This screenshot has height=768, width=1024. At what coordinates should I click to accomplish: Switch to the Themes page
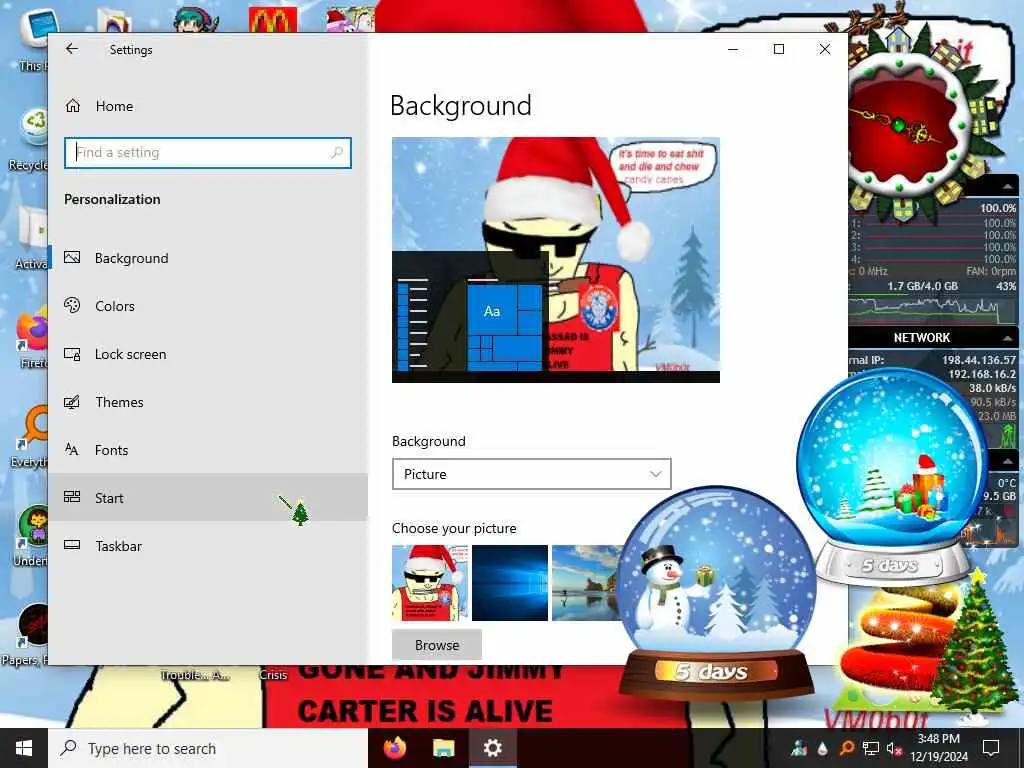208,402
